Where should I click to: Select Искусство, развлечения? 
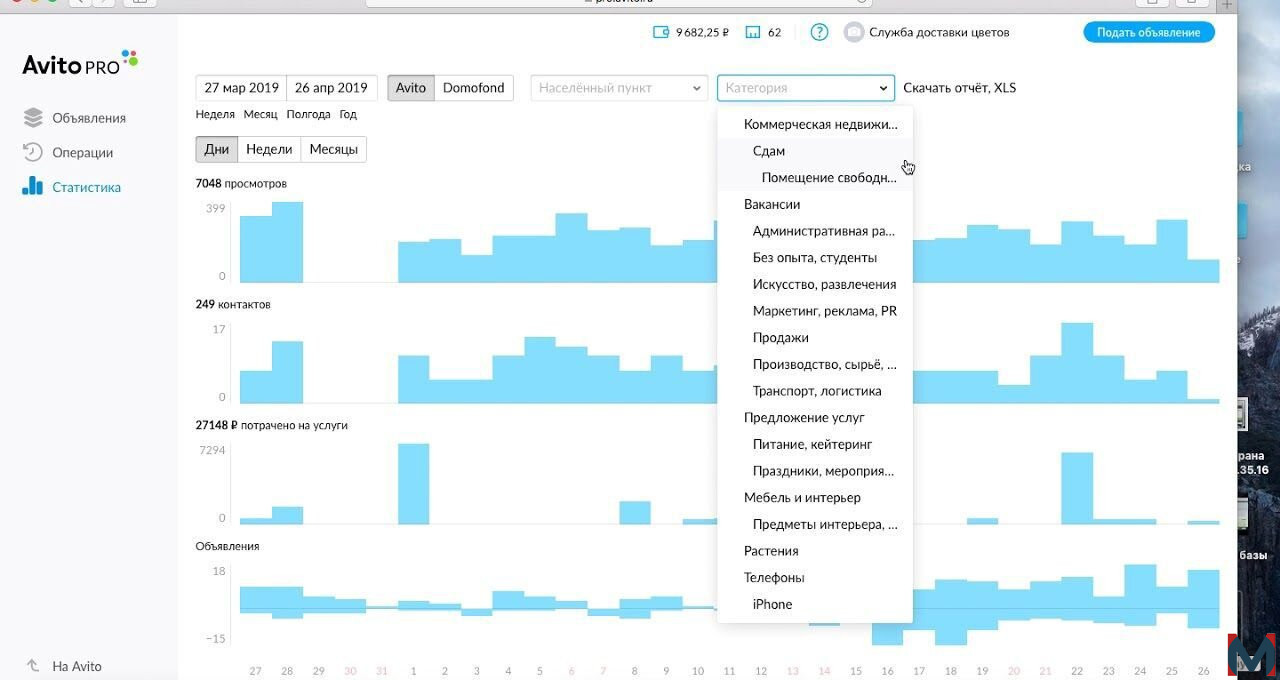pyautogui.click(x=815, y=284)
